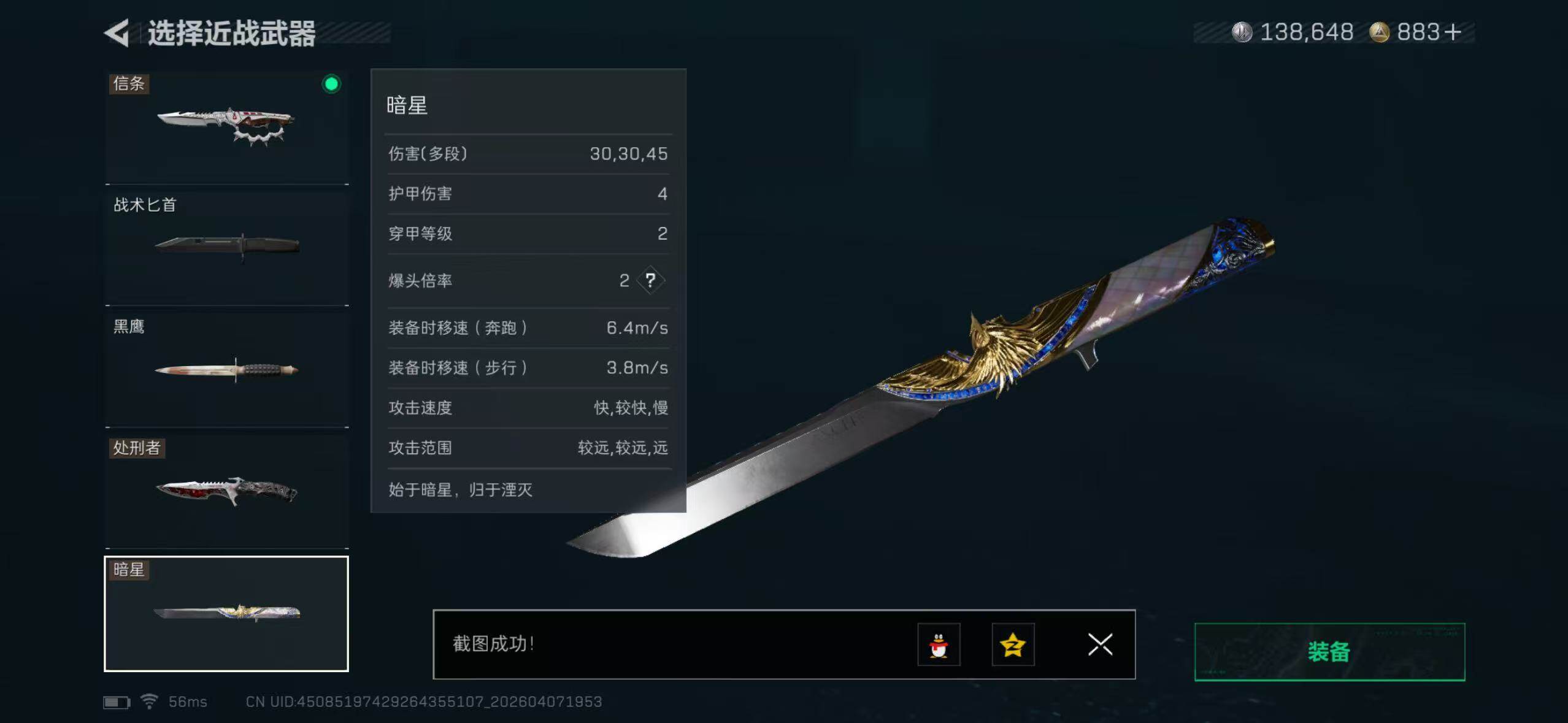
Task: Select the 黑鹰 melee weapon
Action: click(x=226, y=369)
